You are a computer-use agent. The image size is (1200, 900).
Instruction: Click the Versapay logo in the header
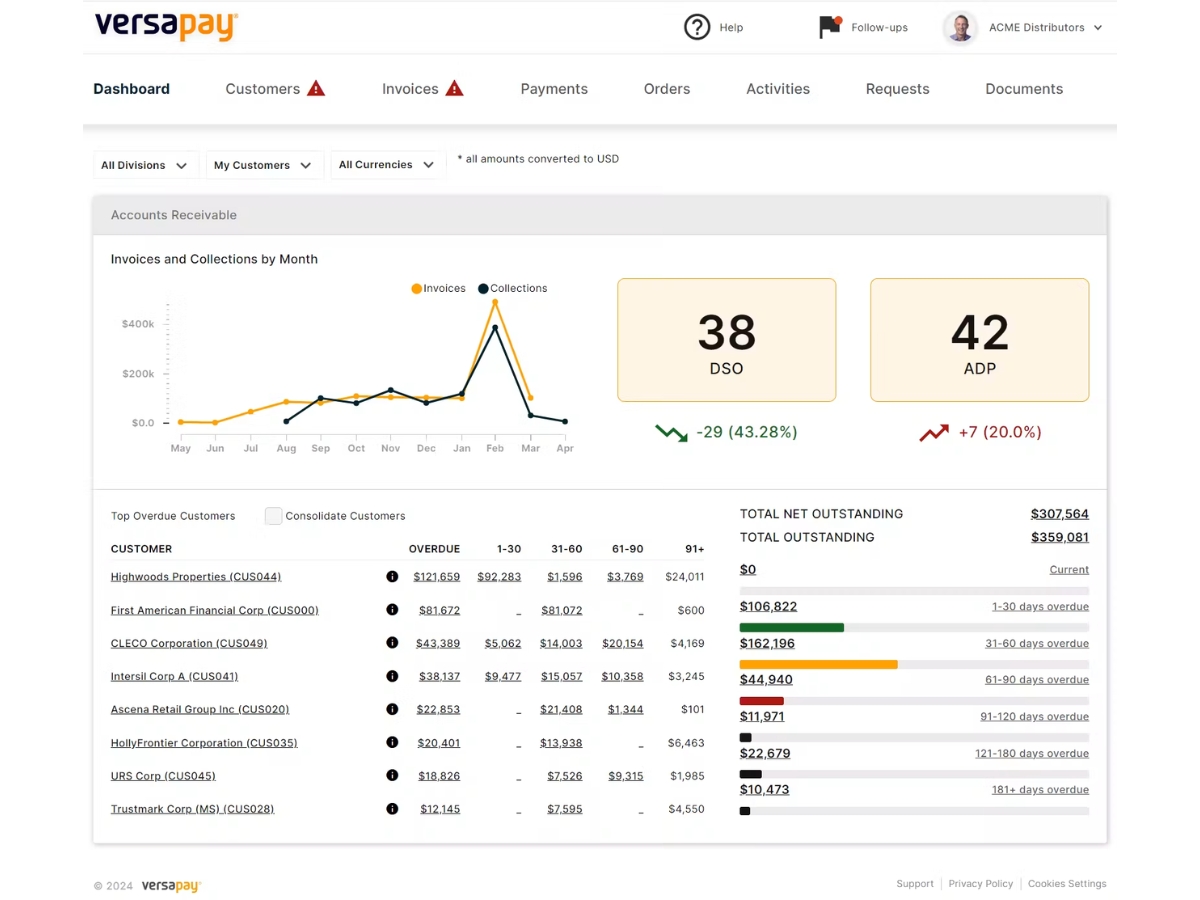(166, 25)
